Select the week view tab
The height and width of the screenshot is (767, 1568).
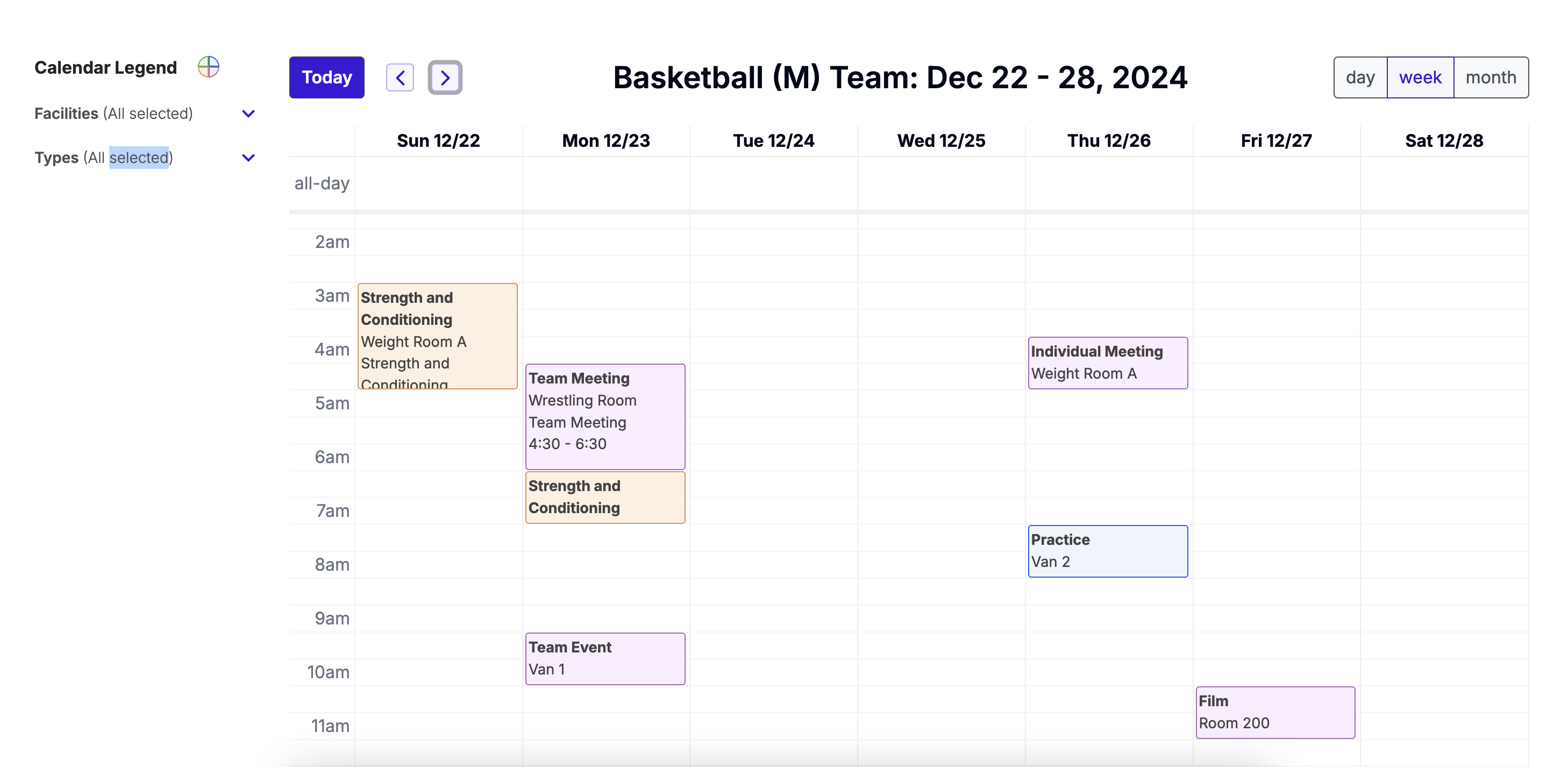[1420, 77]
